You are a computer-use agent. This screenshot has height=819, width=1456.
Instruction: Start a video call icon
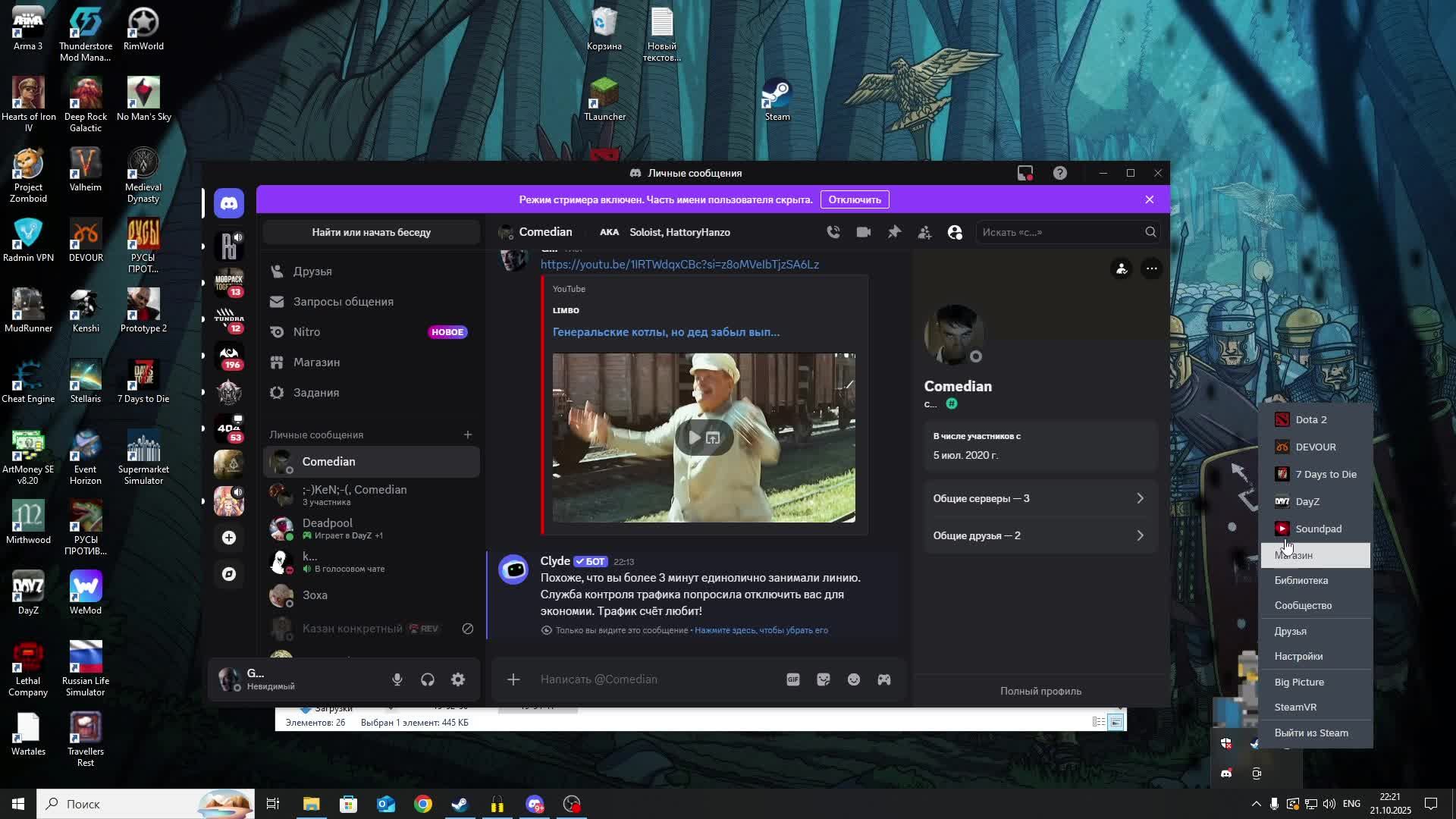(x=864, y=232)
